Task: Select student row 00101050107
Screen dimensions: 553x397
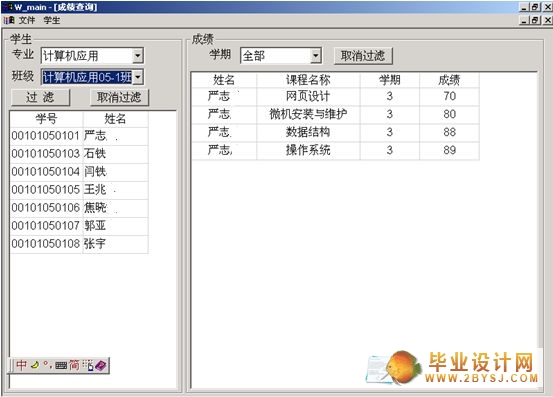Action: tap(79, 226)
